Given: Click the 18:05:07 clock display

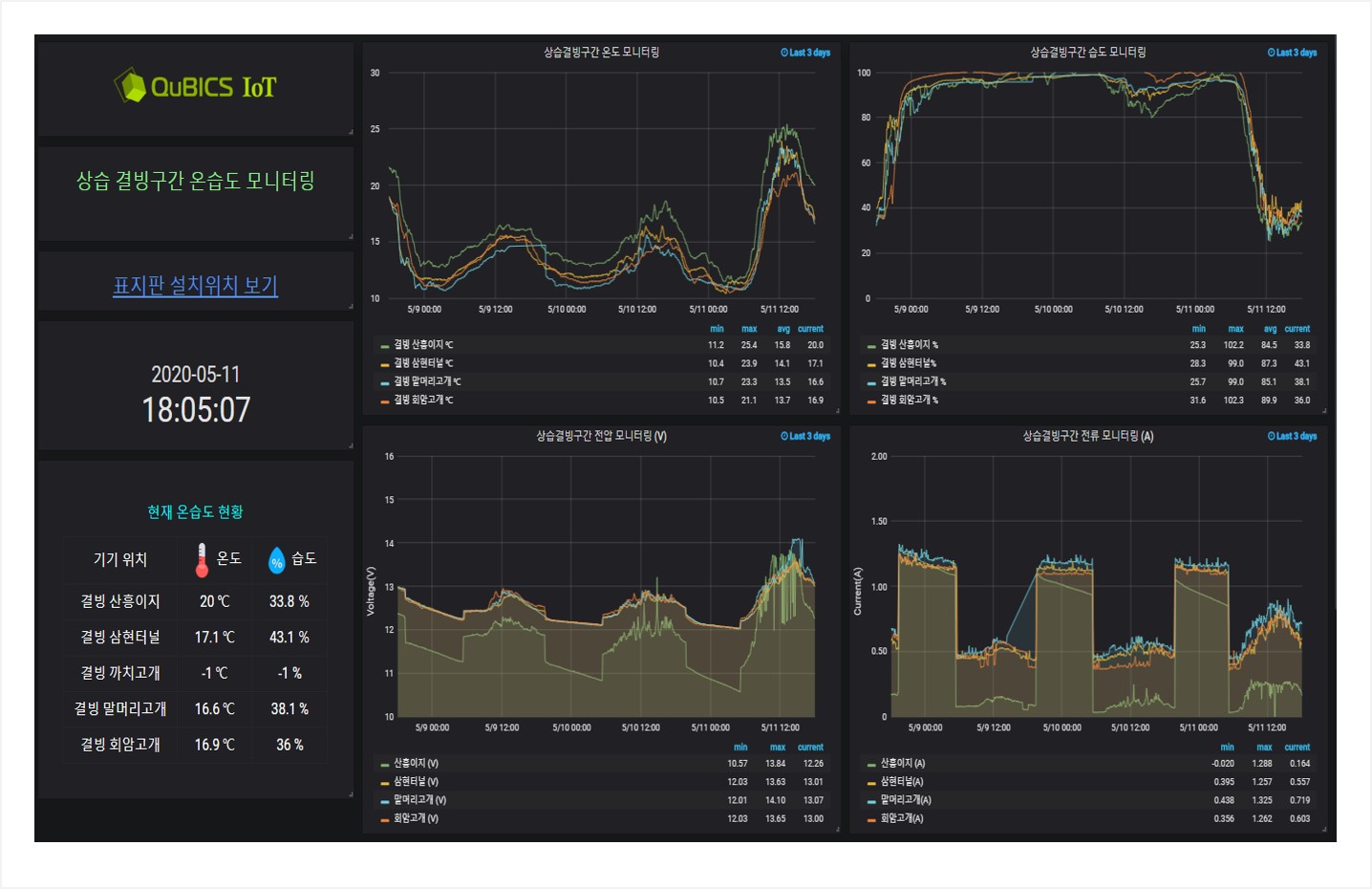Looking at the screenshot, I should [x=196, y=410].
